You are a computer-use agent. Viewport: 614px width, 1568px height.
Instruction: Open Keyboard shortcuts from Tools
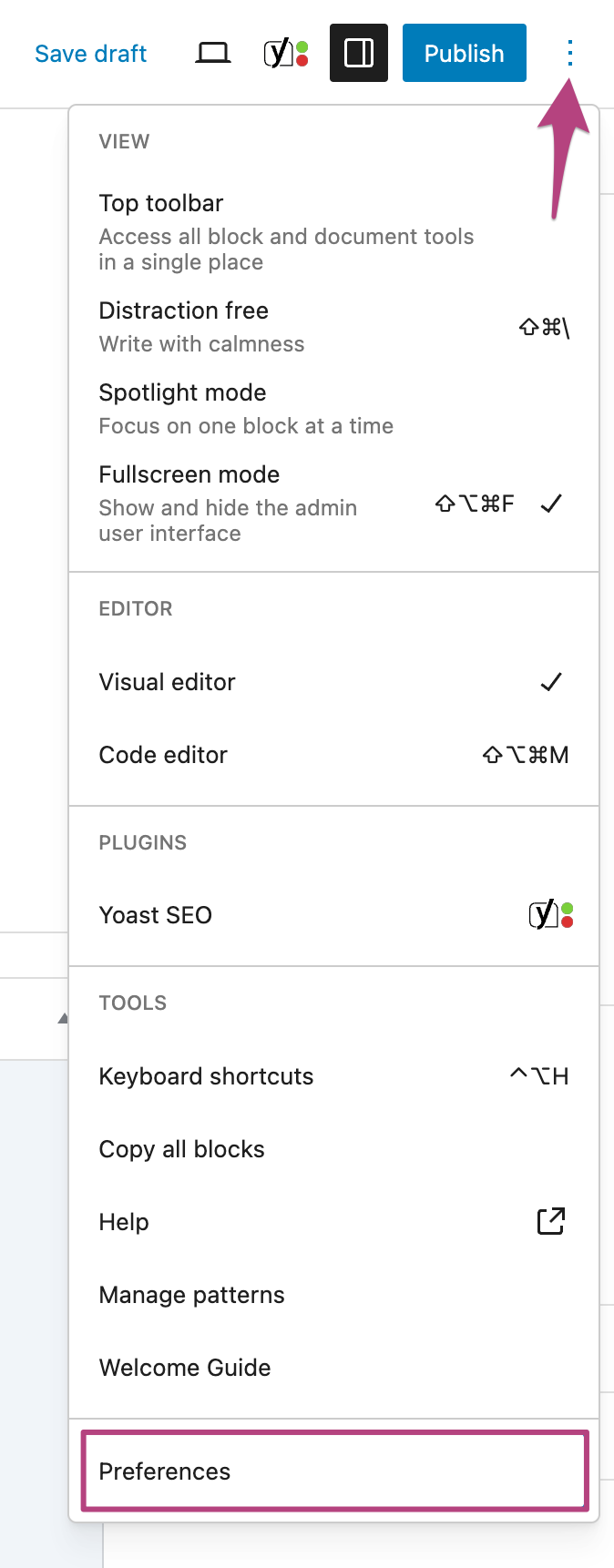[x=206, y=1076]
